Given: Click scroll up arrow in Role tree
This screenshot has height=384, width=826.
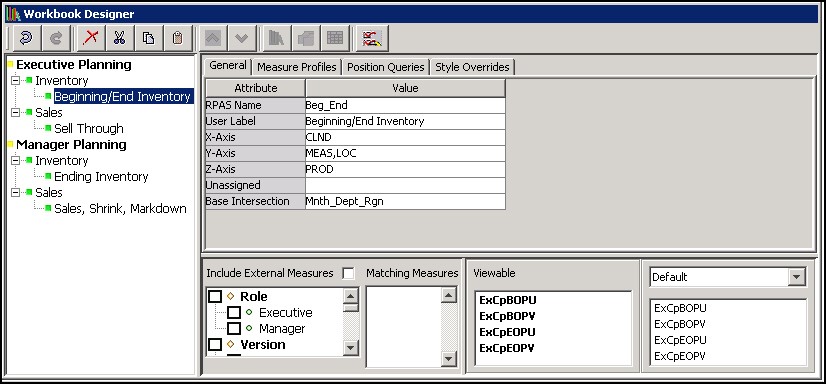Looking at the screenshot, I should pyautogui.click(x=351, y=296).
